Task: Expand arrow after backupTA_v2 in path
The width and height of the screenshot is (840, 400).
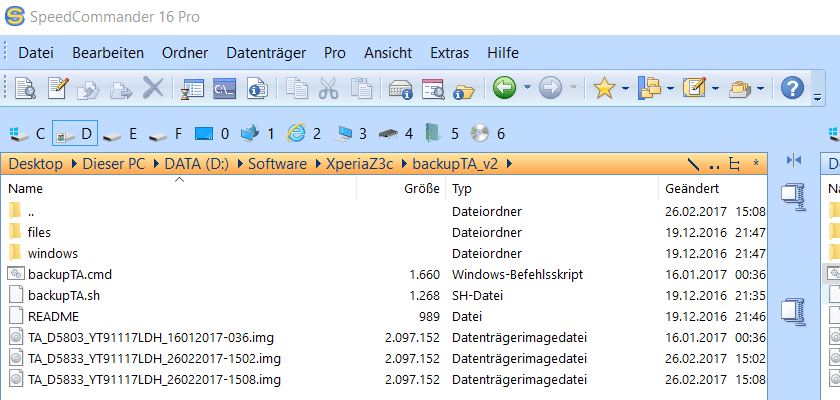Action: pyautogui.click(x=509, y=164)
